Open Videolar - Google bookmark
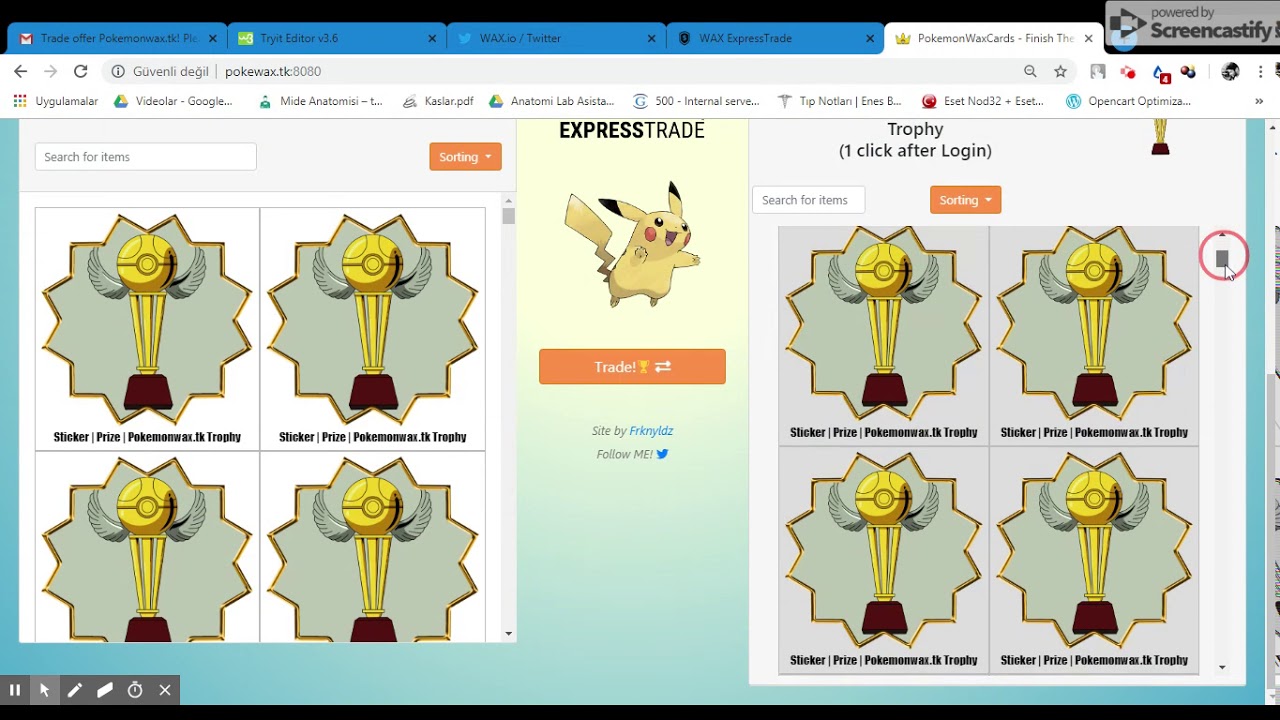This screenshot has height=720, width=1280. [x=173, y=101]
